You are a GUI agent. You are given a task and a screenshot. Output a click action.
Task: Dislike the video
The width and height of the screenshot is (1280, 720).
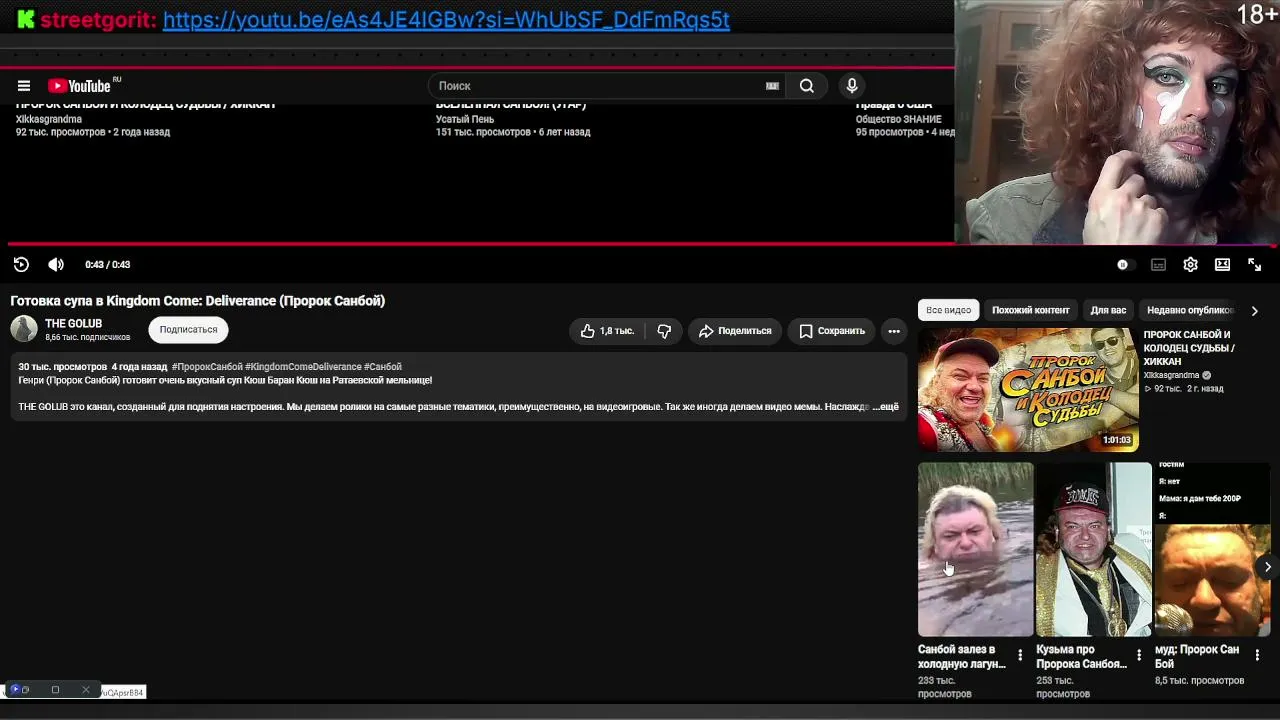pyautogui.click(x=664, y=331)
